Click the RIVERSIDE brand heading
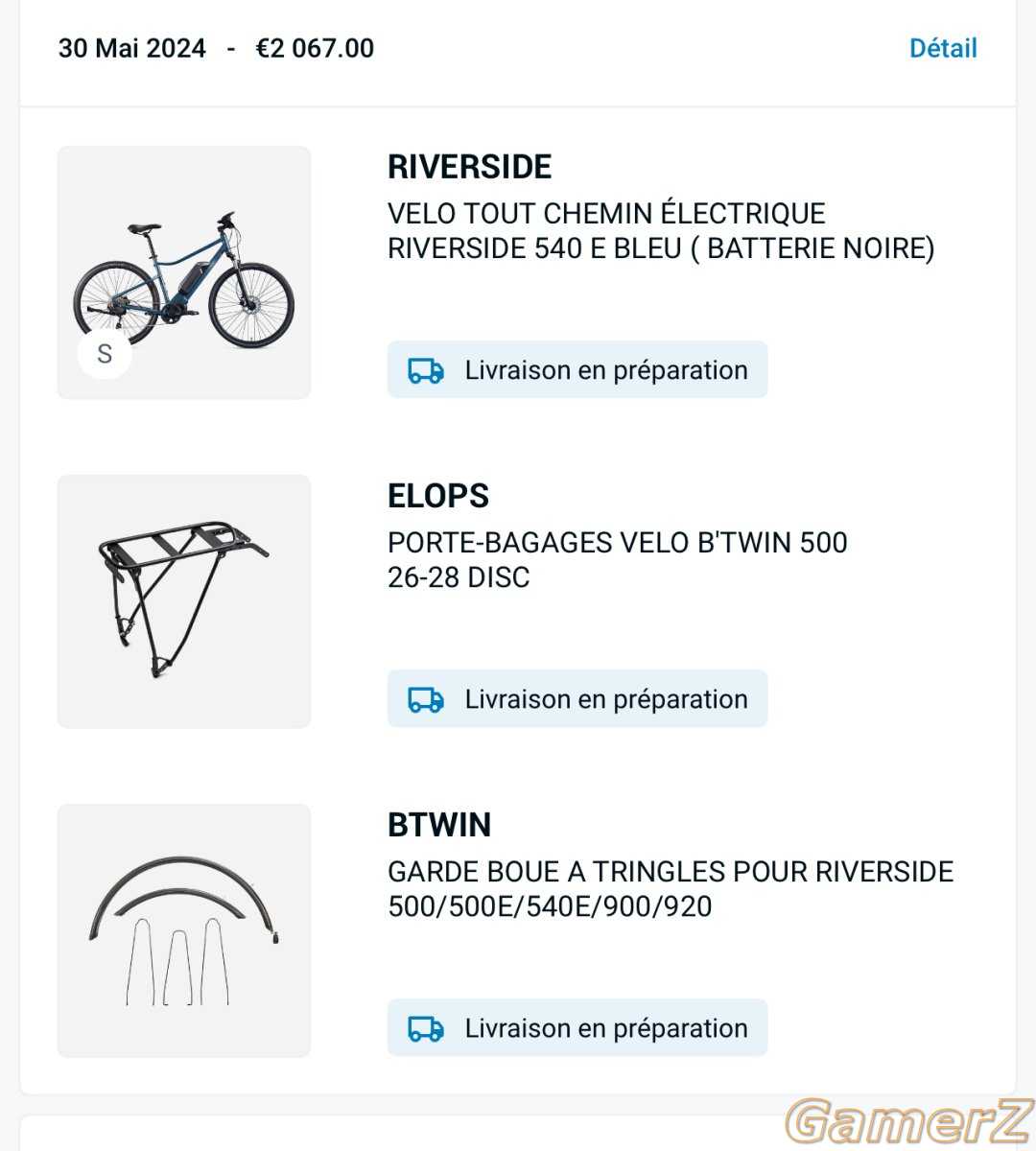1036x1151 pixels. click(470, 167)
